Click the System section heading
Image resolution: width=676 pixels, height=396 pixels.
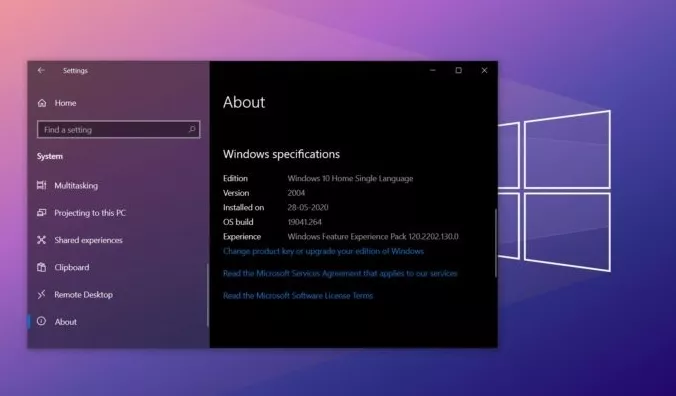[x=50, y=156]
